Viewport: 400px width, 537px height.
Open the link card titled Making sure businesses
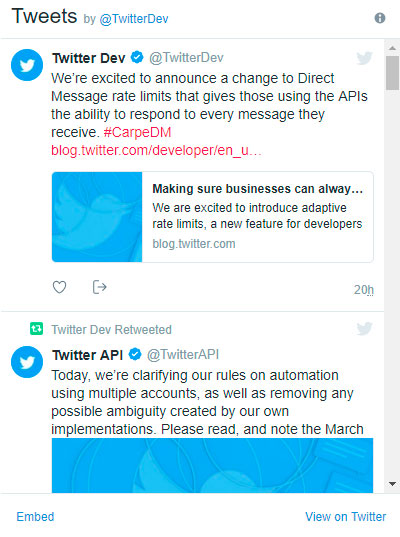(x=213, y=217)
